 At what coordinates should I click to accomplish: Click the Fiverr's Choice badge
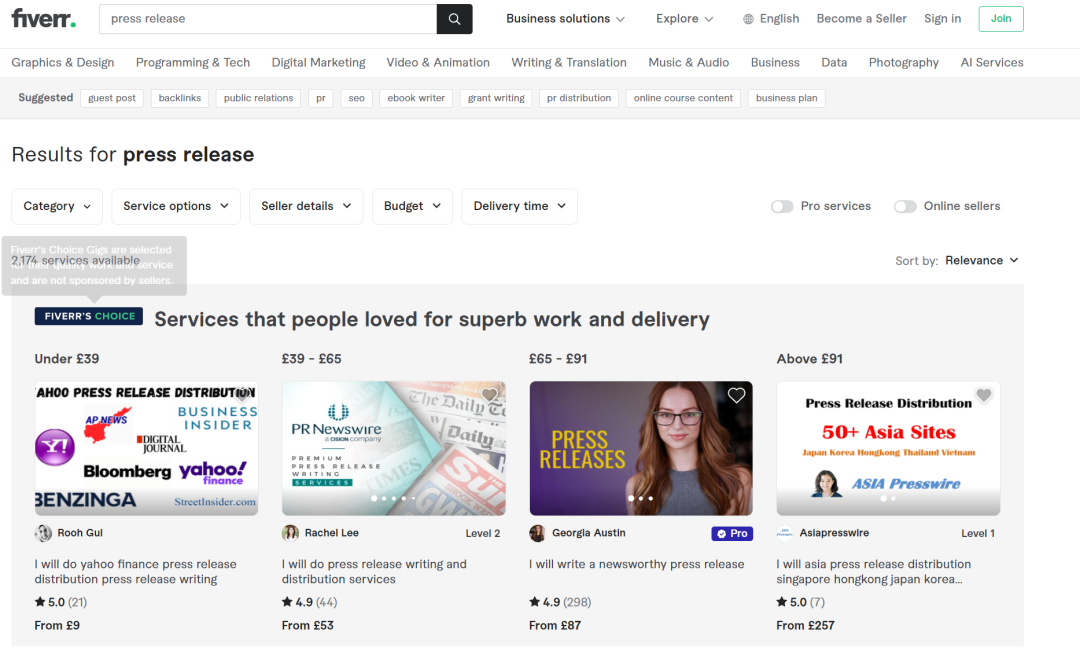[x=89, y=316]
